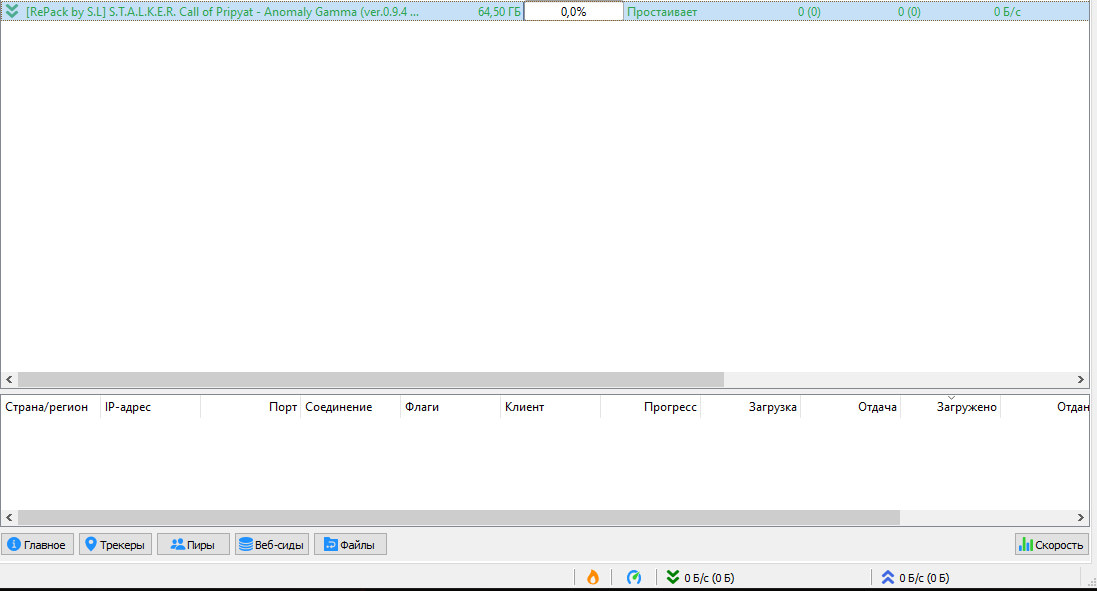Viewport: 1097px width, 591px height.
Task: Toggle alternative speed limits speedometer icon
Action: pos(634,577)
